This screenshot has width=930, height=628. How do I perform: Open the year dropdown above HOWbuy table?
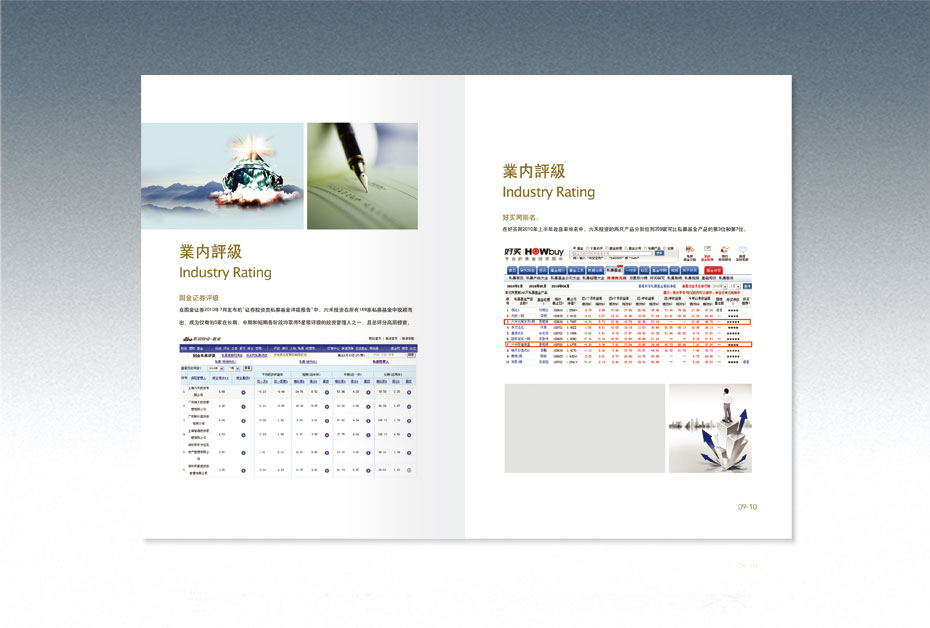click(717, 285)
